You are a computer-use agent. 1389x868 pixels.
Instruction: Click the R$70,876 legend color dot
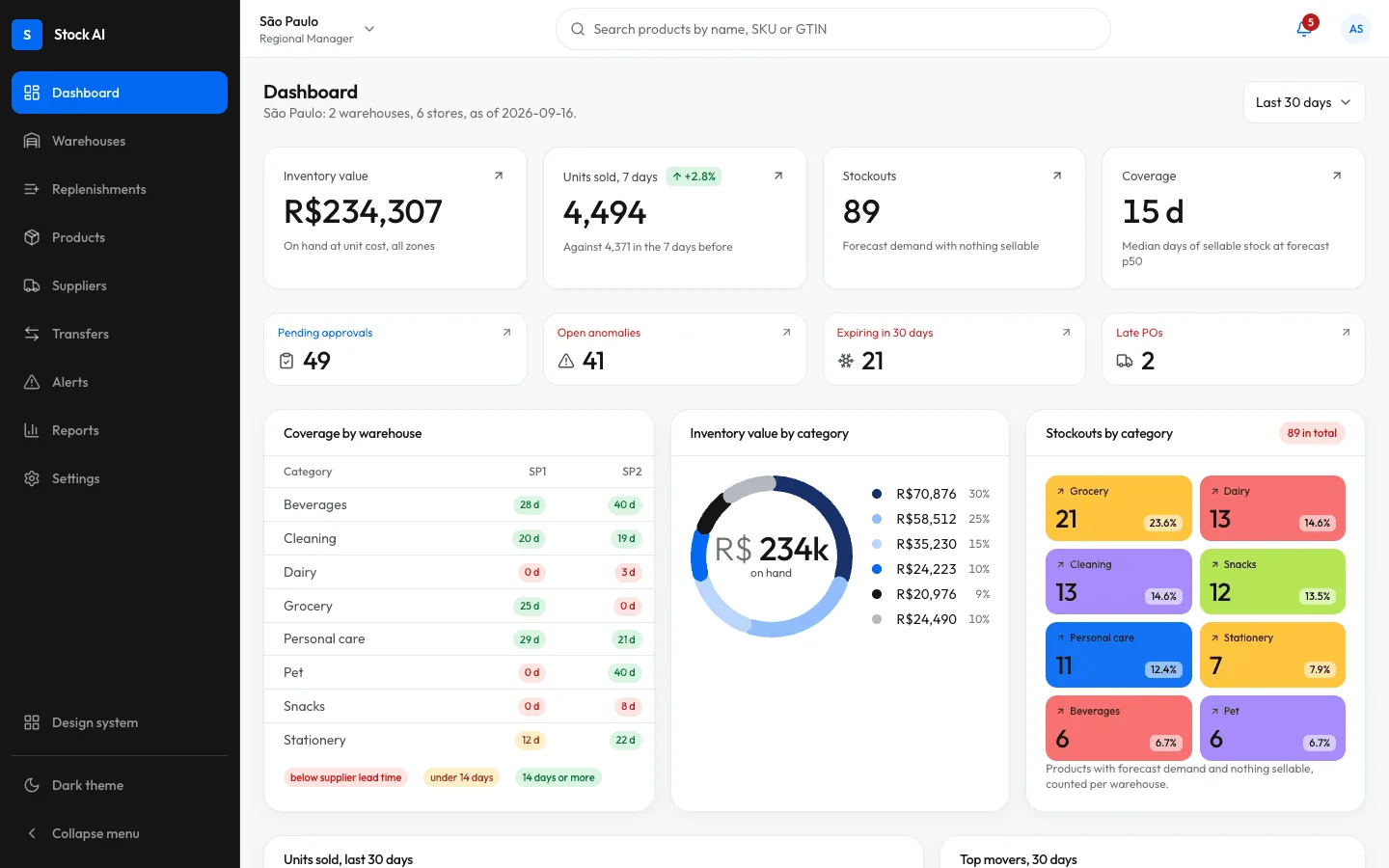(x=877, y=494)
